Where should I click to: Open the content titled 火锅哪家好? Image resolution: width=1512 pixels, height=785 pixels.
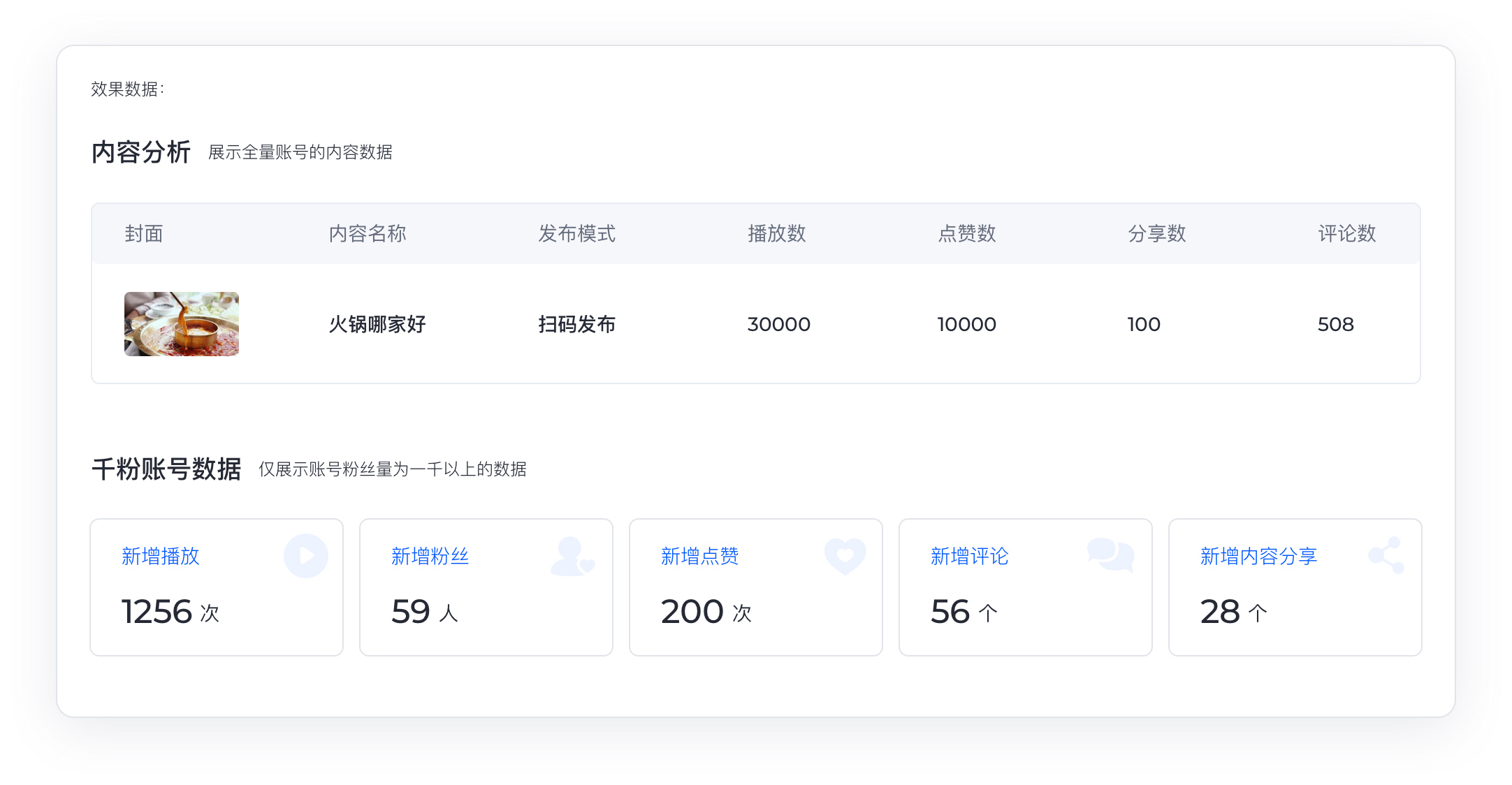point(377,324)
